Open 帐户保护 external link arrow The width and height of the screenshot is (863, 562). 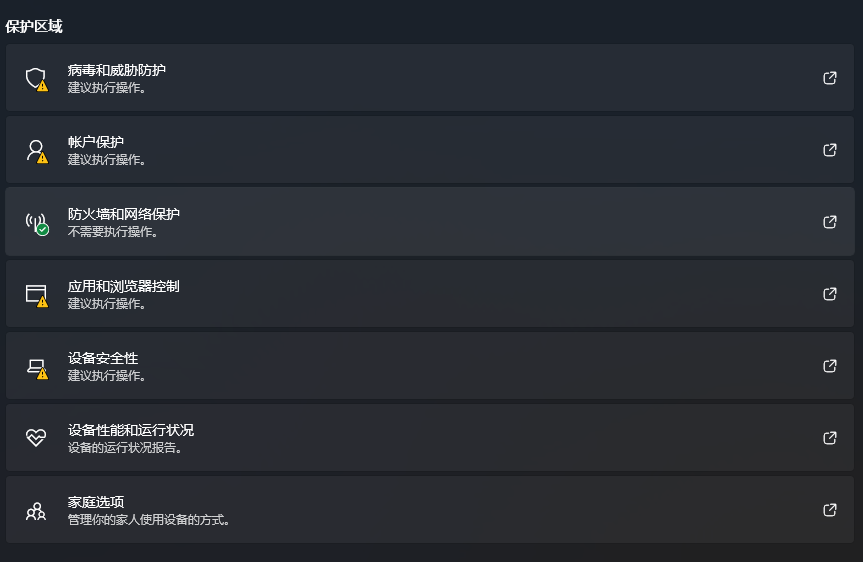coord(829,150)
